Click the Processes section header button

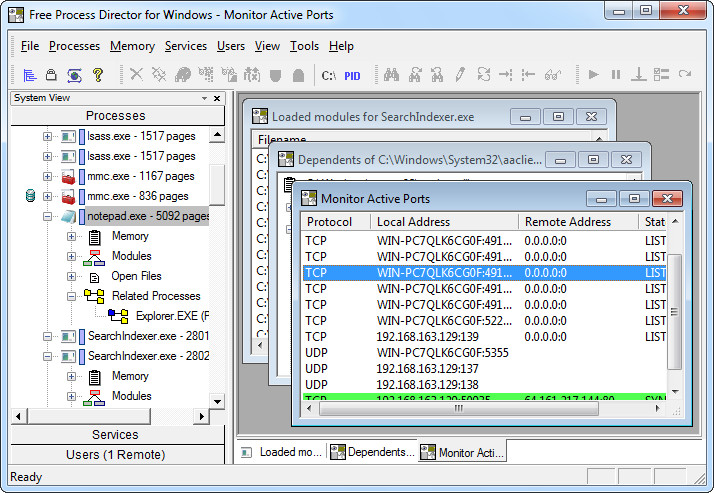(117, 116)
